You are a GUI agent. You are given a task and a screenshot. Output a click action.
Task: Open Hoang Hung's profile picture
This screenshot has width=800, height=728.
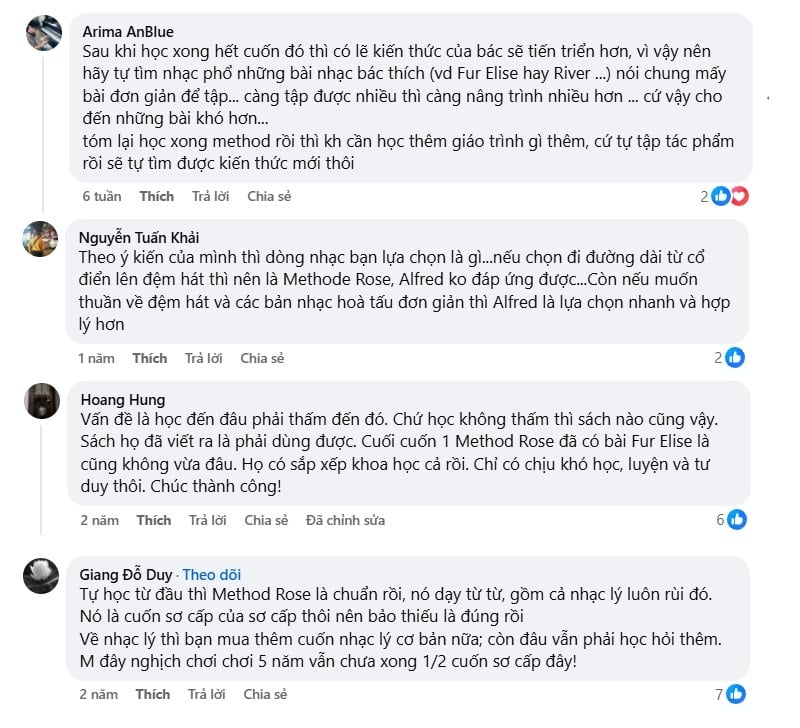(42, 401)
